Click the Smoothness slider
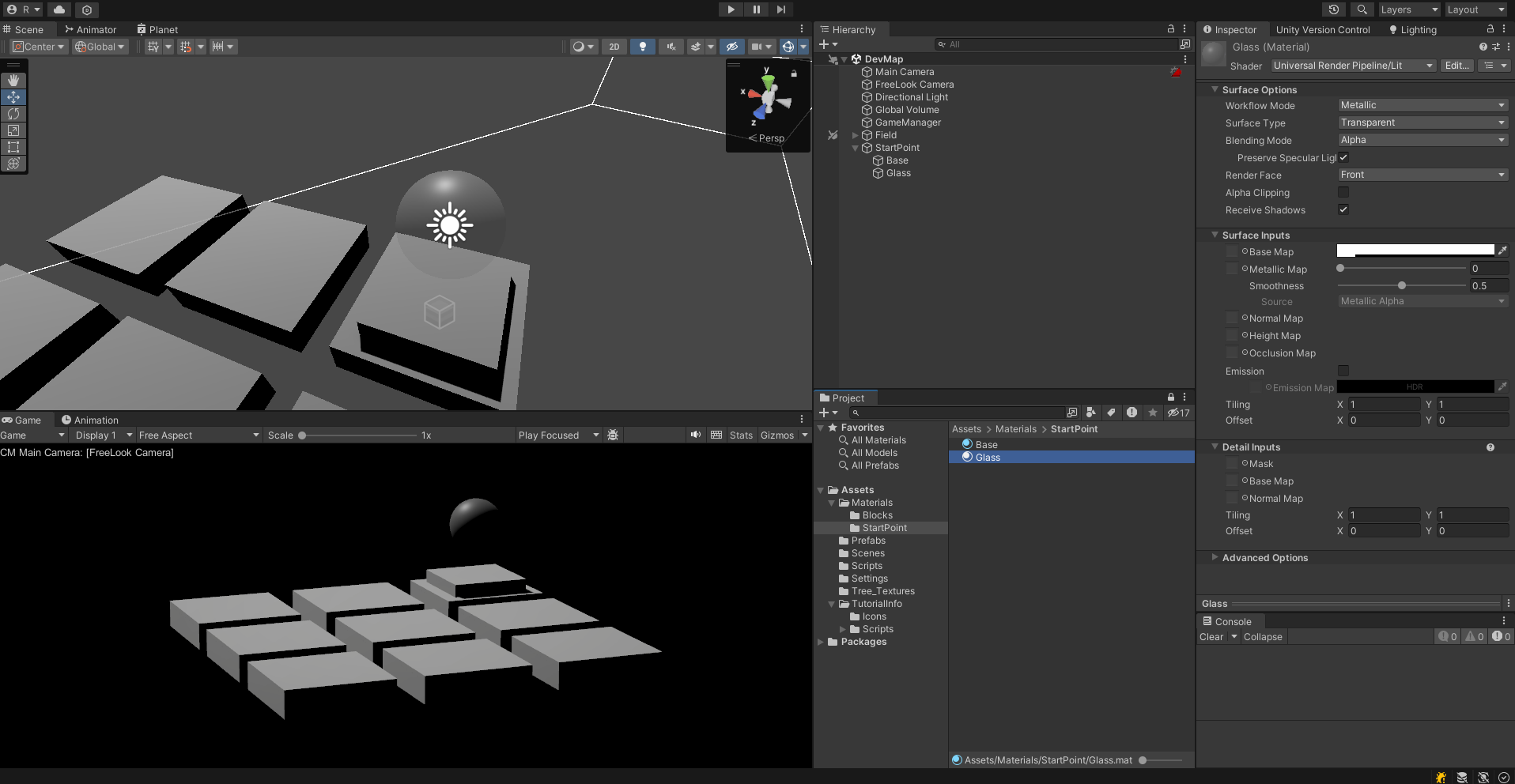 point(1401,286)
